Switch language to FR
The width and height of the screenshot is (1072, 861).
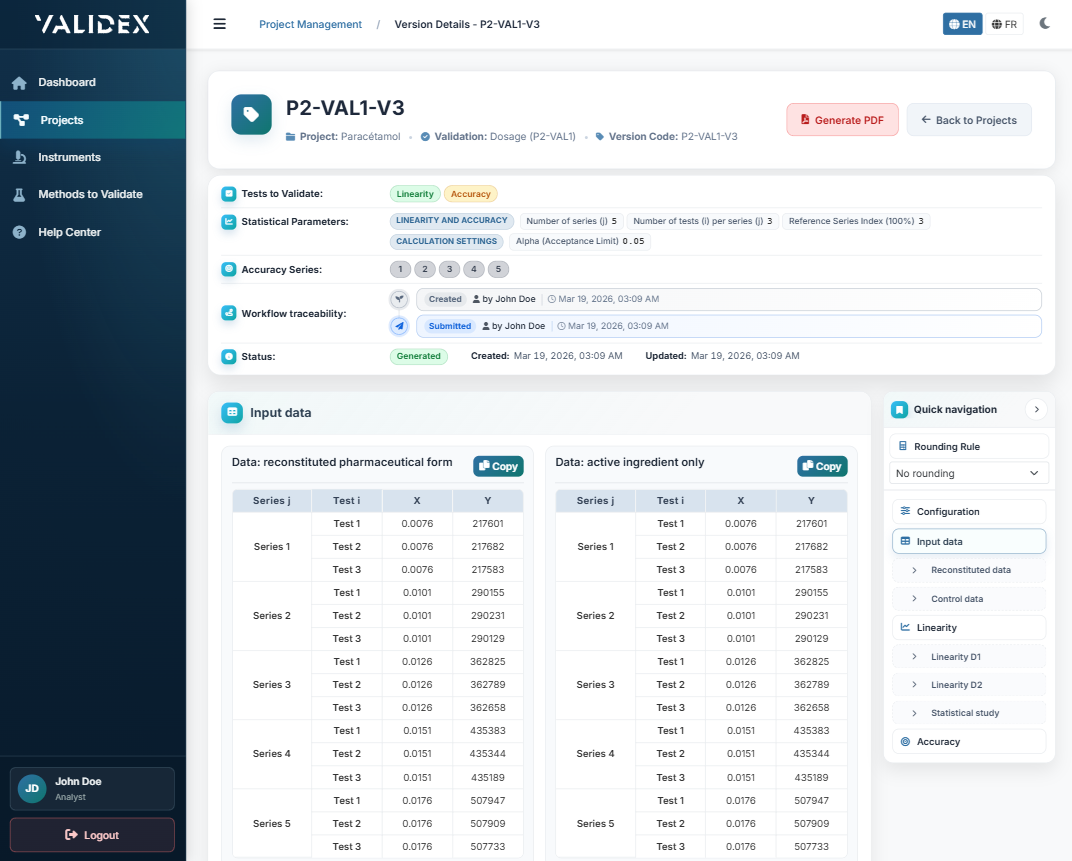(1005, 24)
